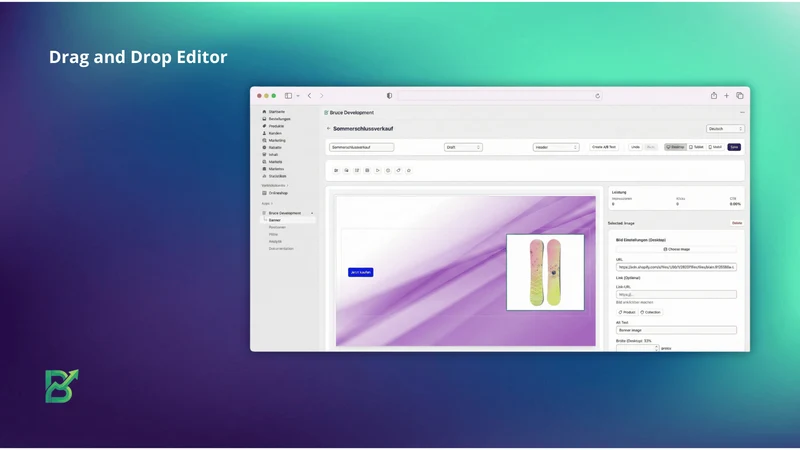This screenshot has width=800, height=450.
Task: Go back with Safari's back arrow
Action: pos(309,96)
